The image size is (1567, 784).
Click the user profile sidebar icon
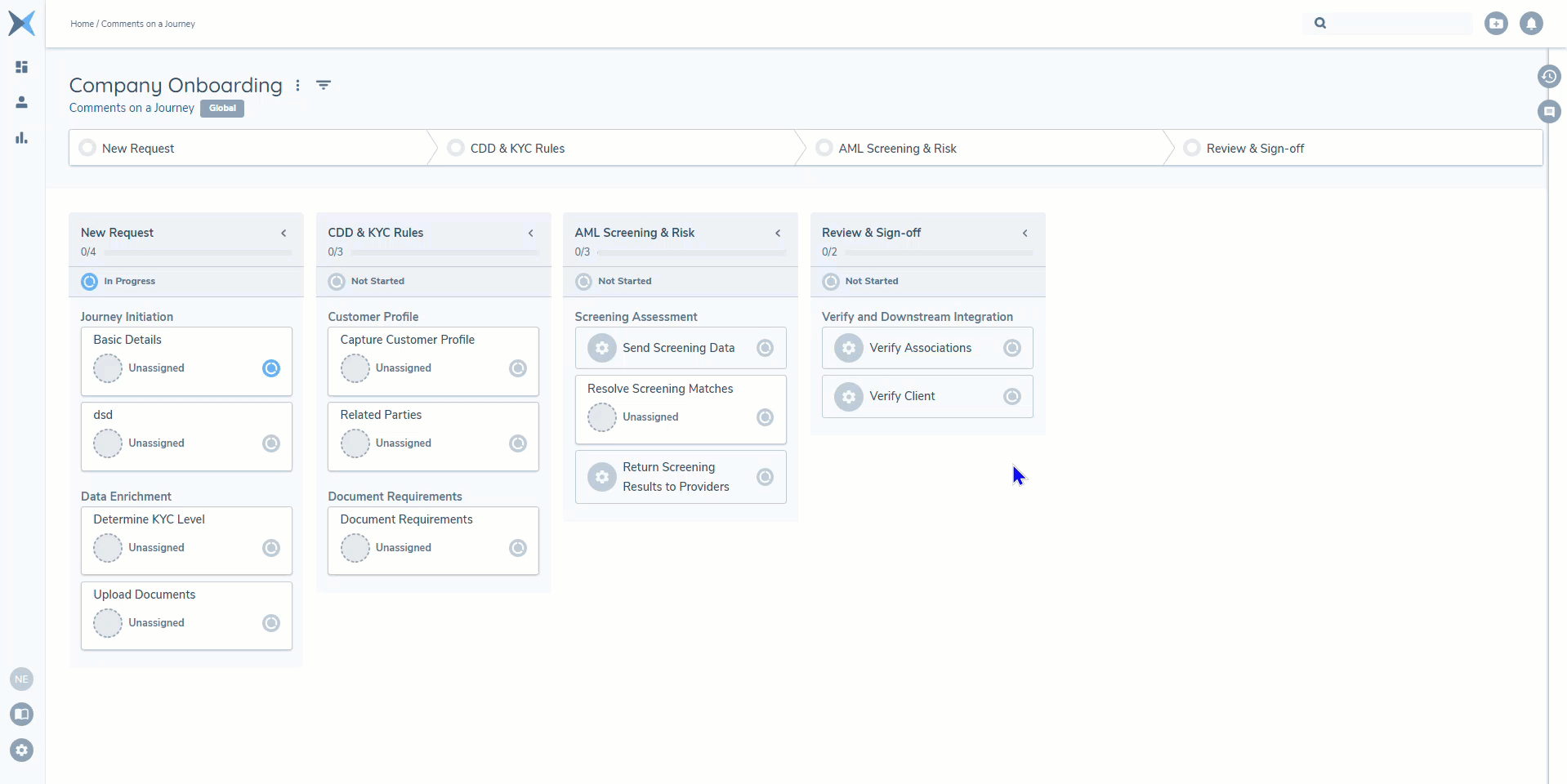pos(22,102)
